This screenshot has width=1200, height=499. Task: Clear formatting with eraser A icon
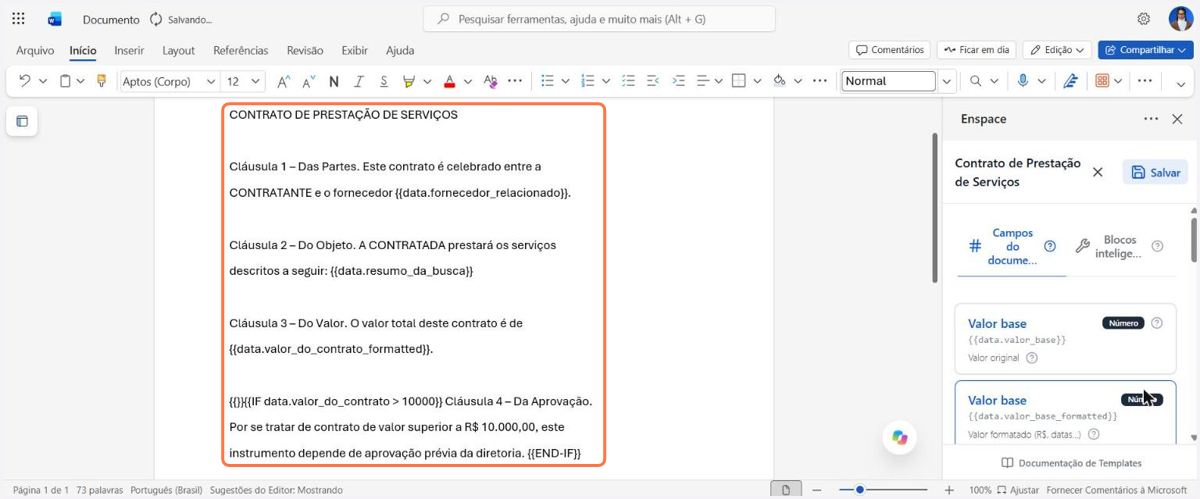point(490,81)
